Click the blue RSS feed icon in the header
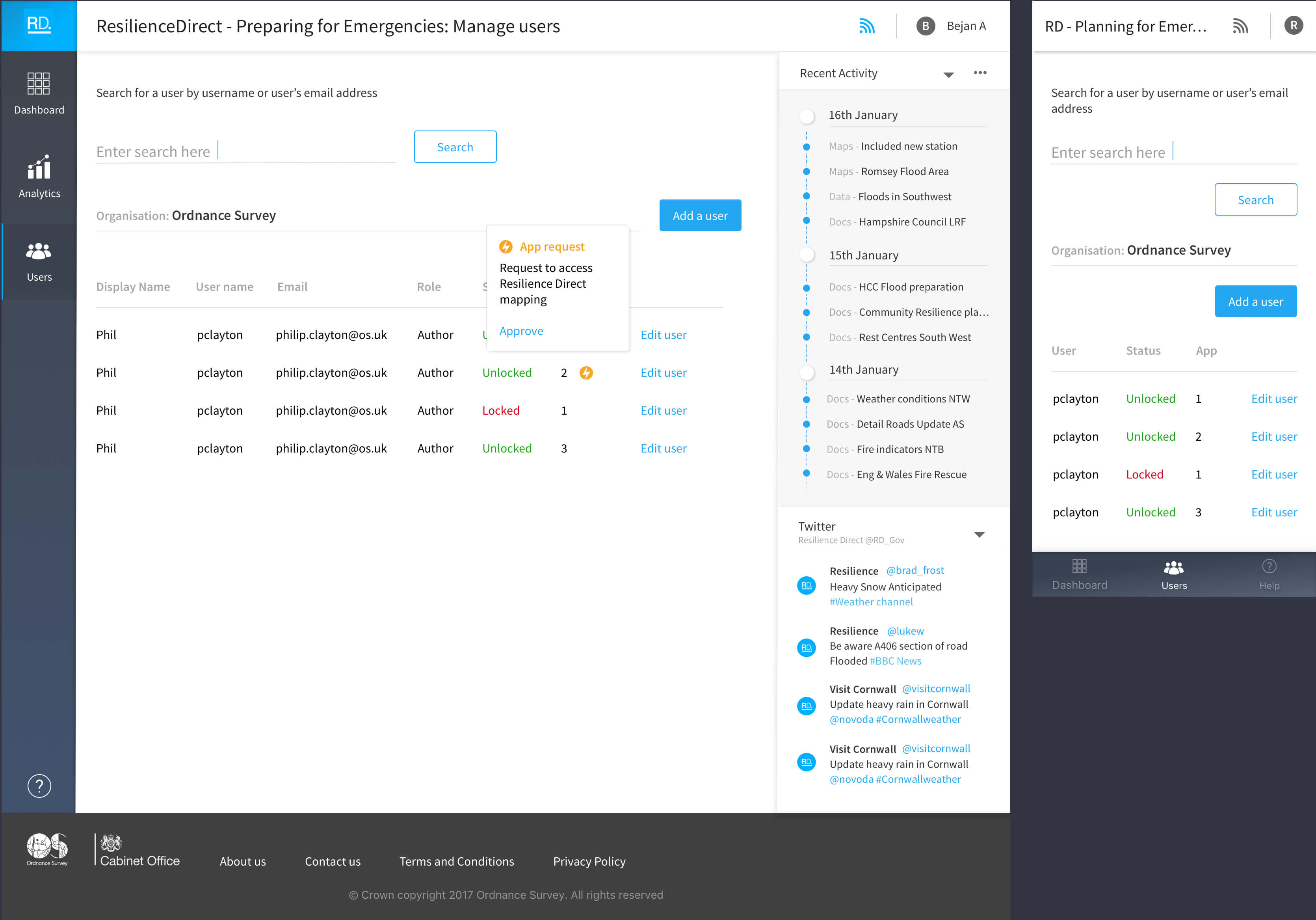 point(867,26)
